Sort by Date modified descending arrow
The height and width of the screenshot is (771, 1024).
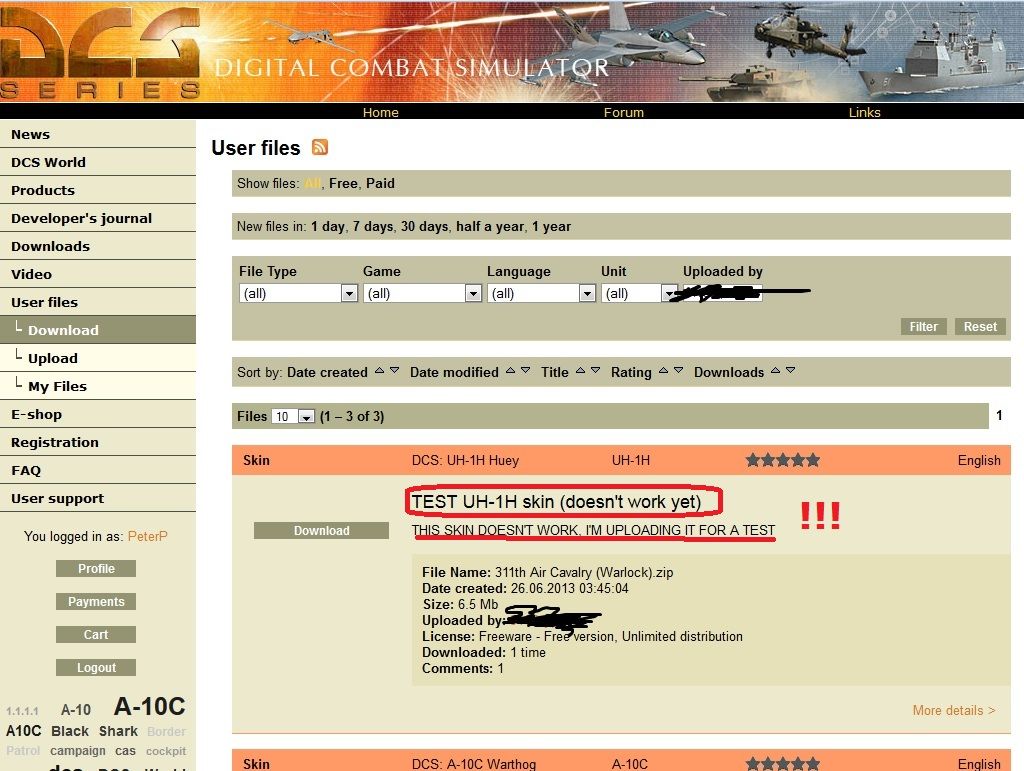[526, 371]
